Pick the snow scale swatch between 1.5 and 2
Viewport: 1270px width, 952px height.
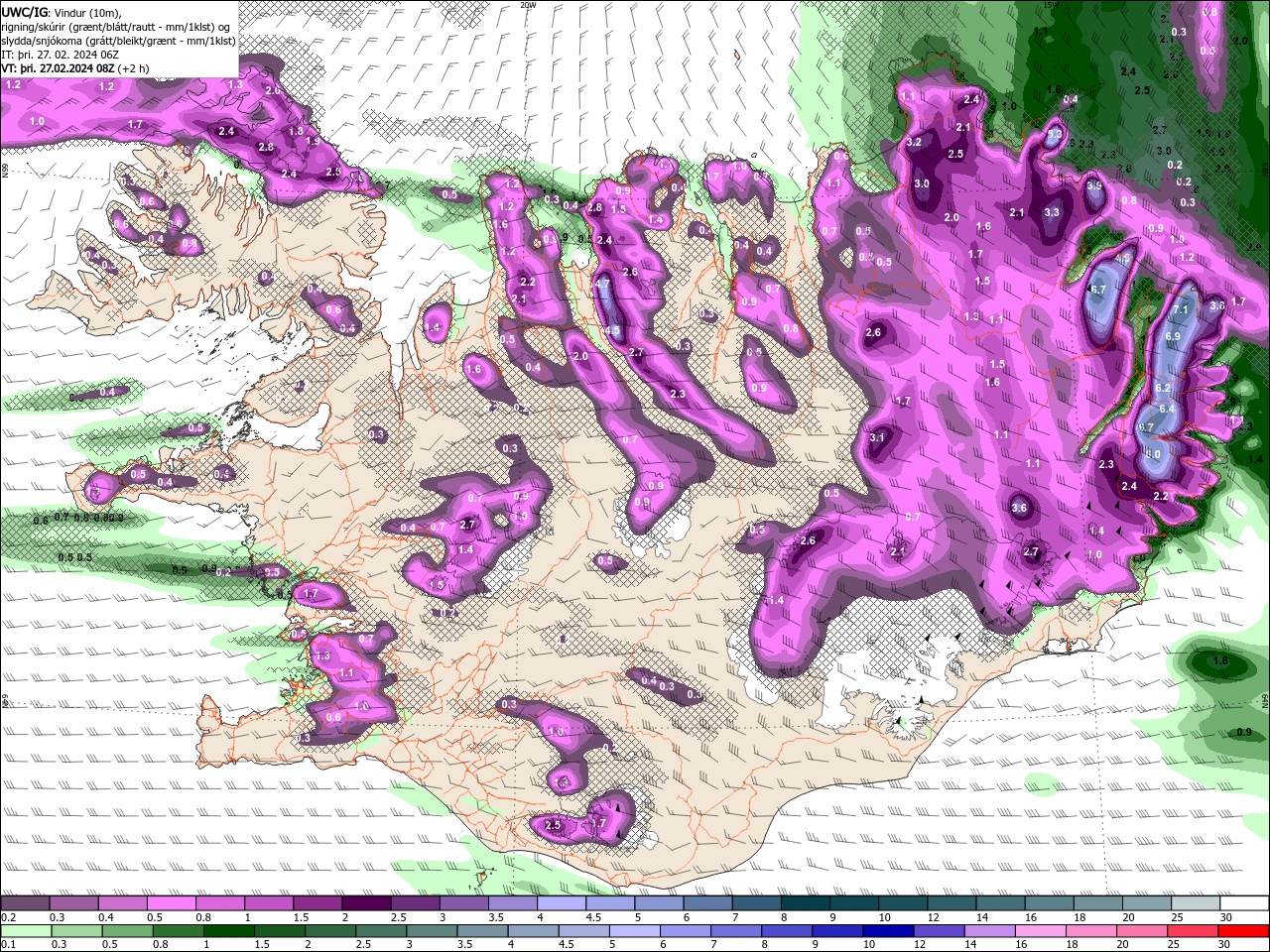tap(317, 903)
